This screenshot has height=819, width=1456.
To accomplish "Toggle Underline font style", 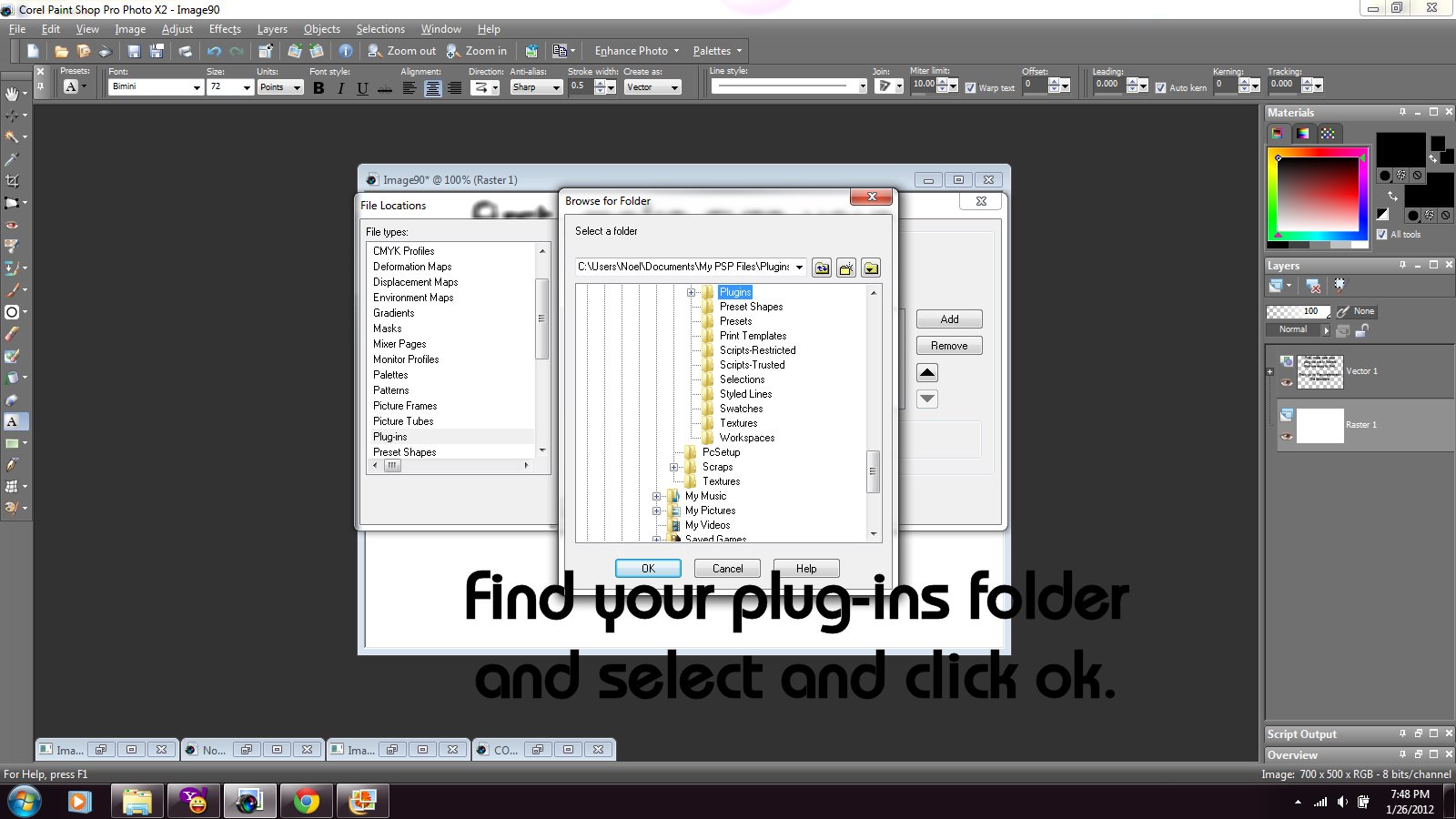I will pyautogui.click(x=362, y=87).
